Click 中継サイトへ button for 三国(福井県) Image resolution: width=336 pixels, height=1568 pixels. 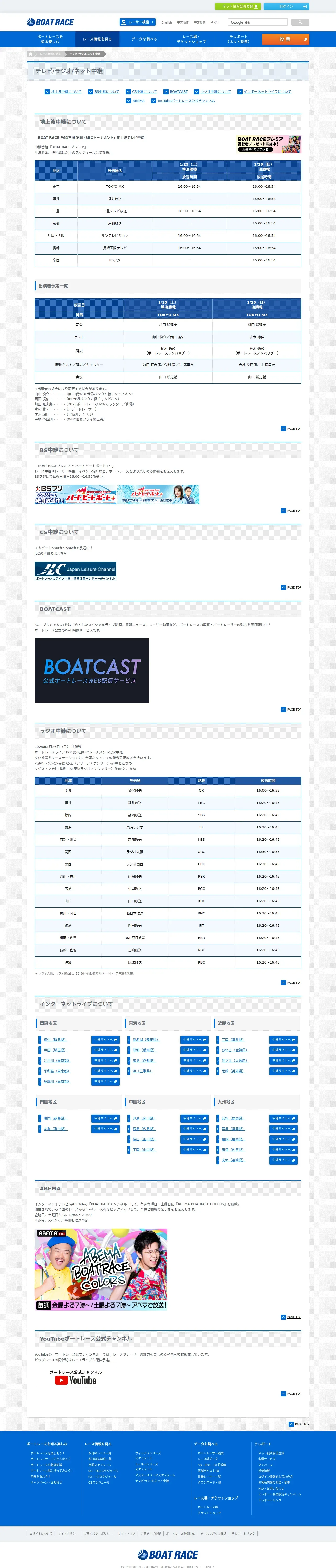point(284,1039)
